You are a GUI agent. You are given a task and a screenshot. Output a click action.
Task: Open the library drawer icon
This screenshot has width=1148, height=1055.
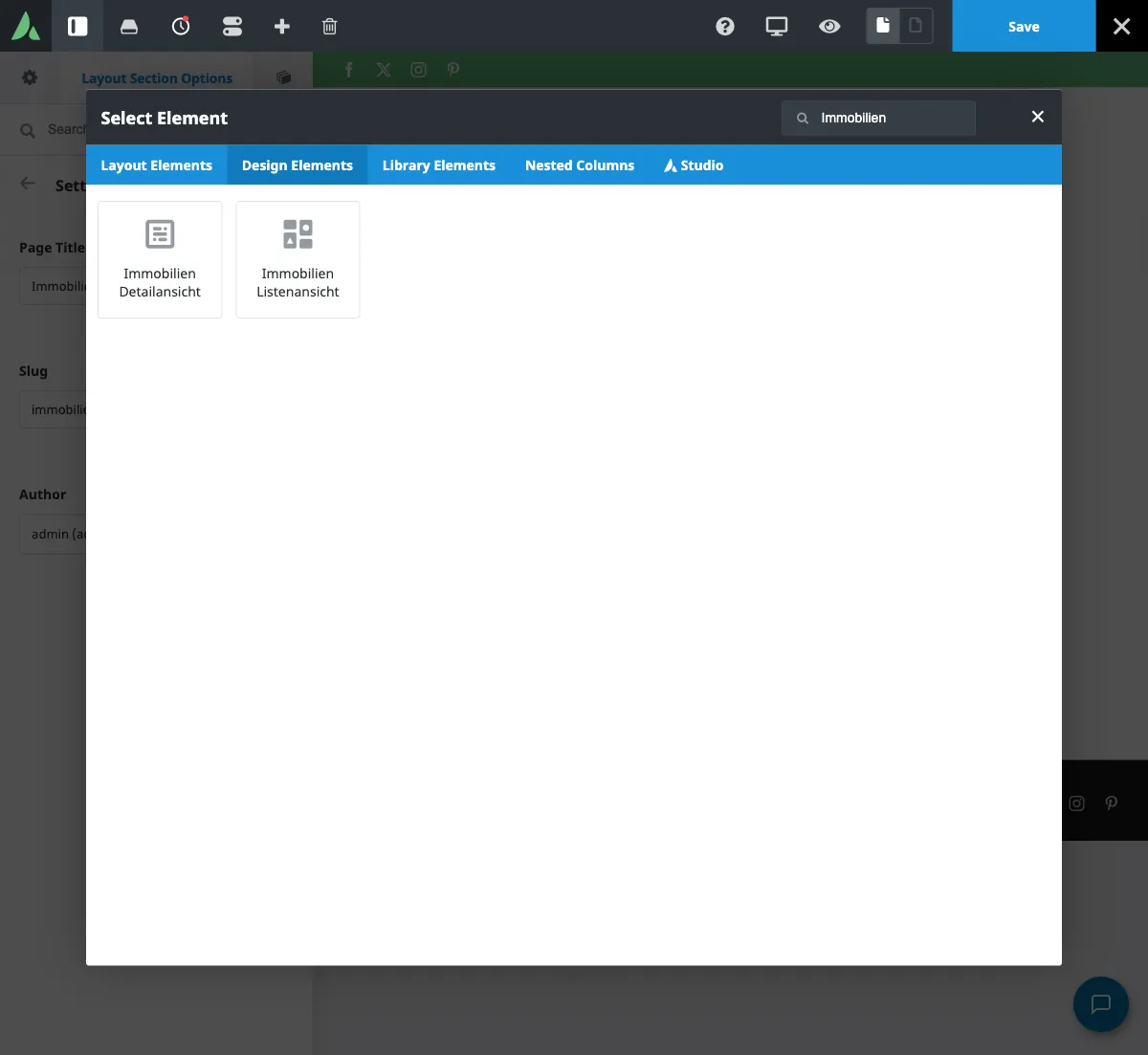click(129, 27)
